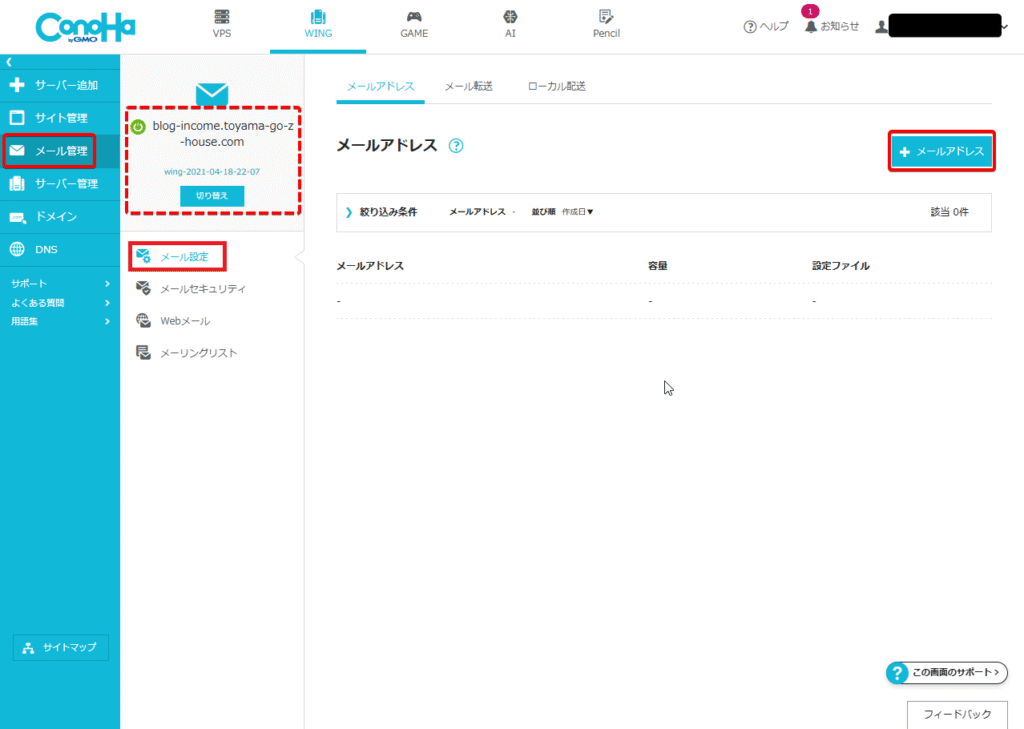Open the 並び順 作成日 sort dropdown
1024x729 pixels.
(x=577, y=212)
